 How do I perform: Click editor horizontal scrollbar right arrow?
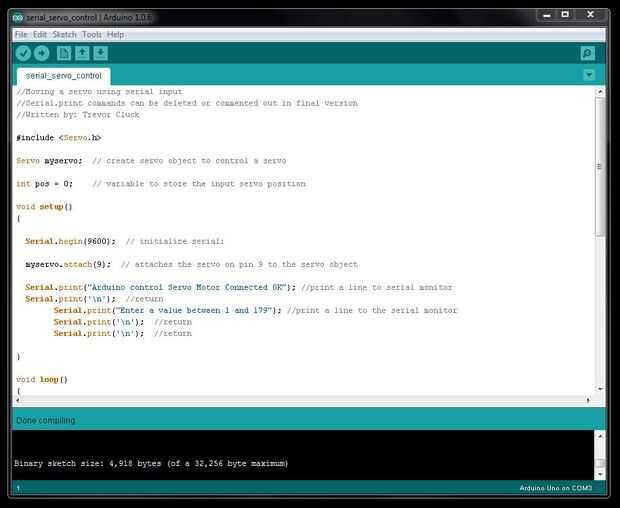pyautogui.click(x=588, y=400)
